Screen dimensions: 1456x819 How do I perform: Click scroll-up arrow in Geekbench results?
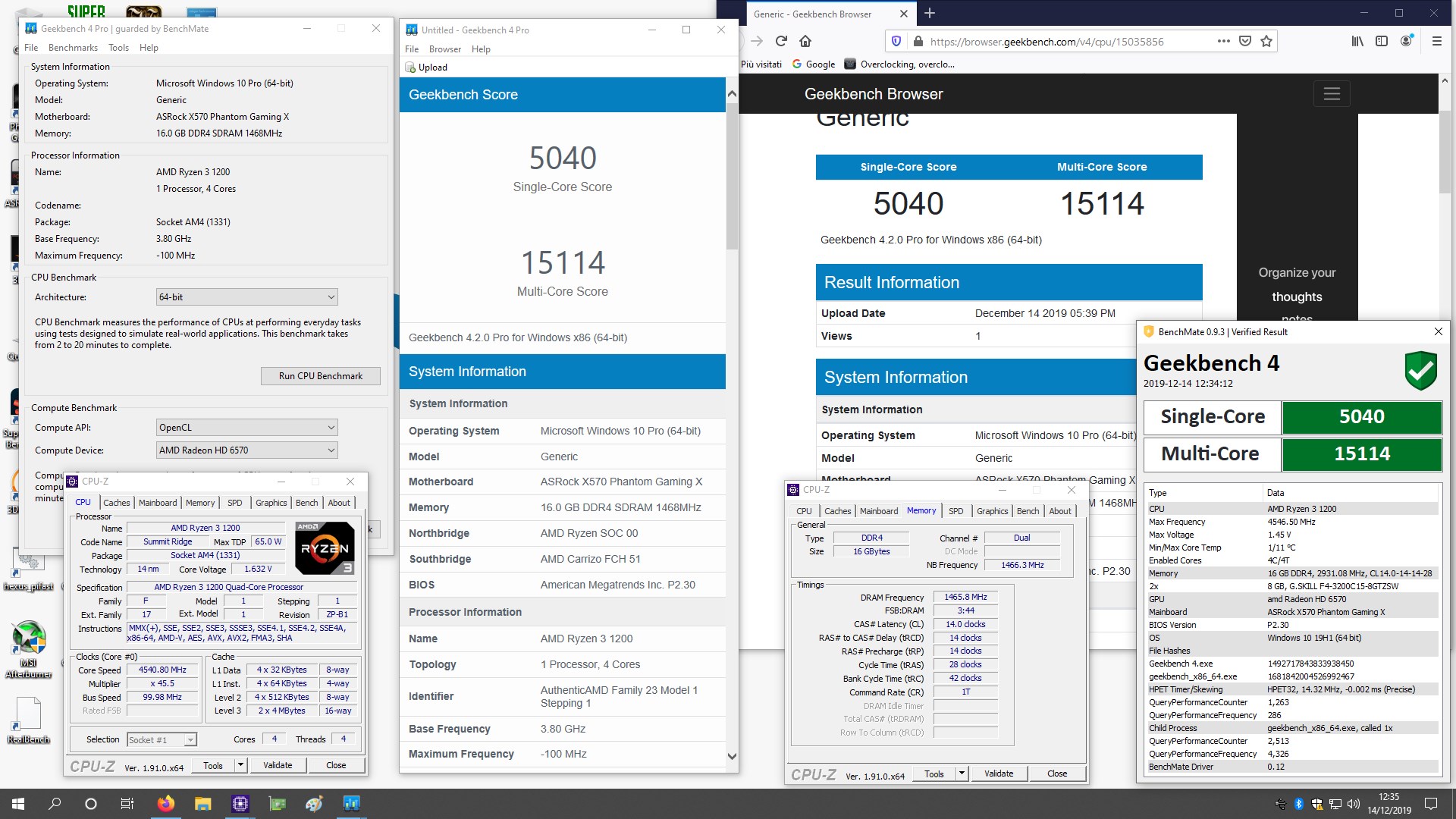coord(732,94)
